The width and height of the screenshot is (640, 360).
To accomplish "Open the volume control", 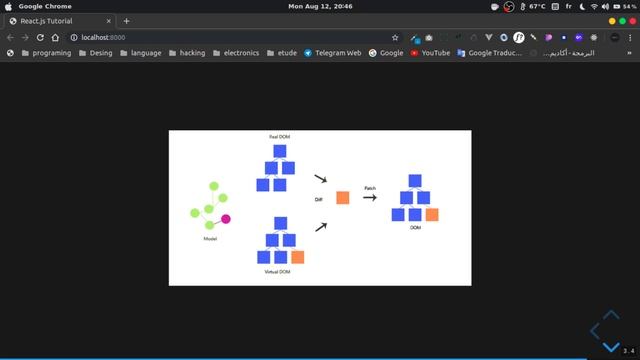I will (x=605, y=7).
